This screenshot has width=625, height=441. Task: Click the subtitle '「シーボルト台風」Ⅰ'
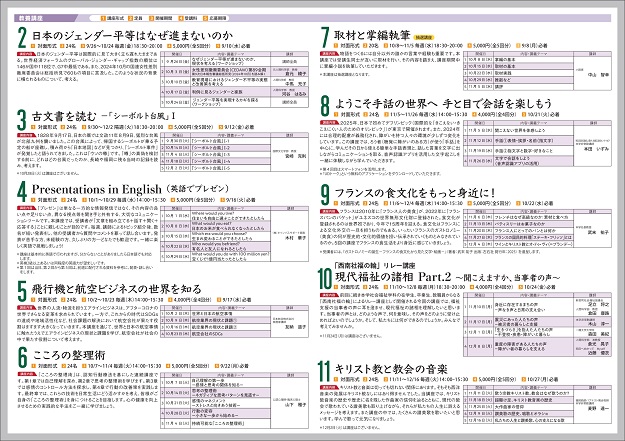(x=142, y=116)
